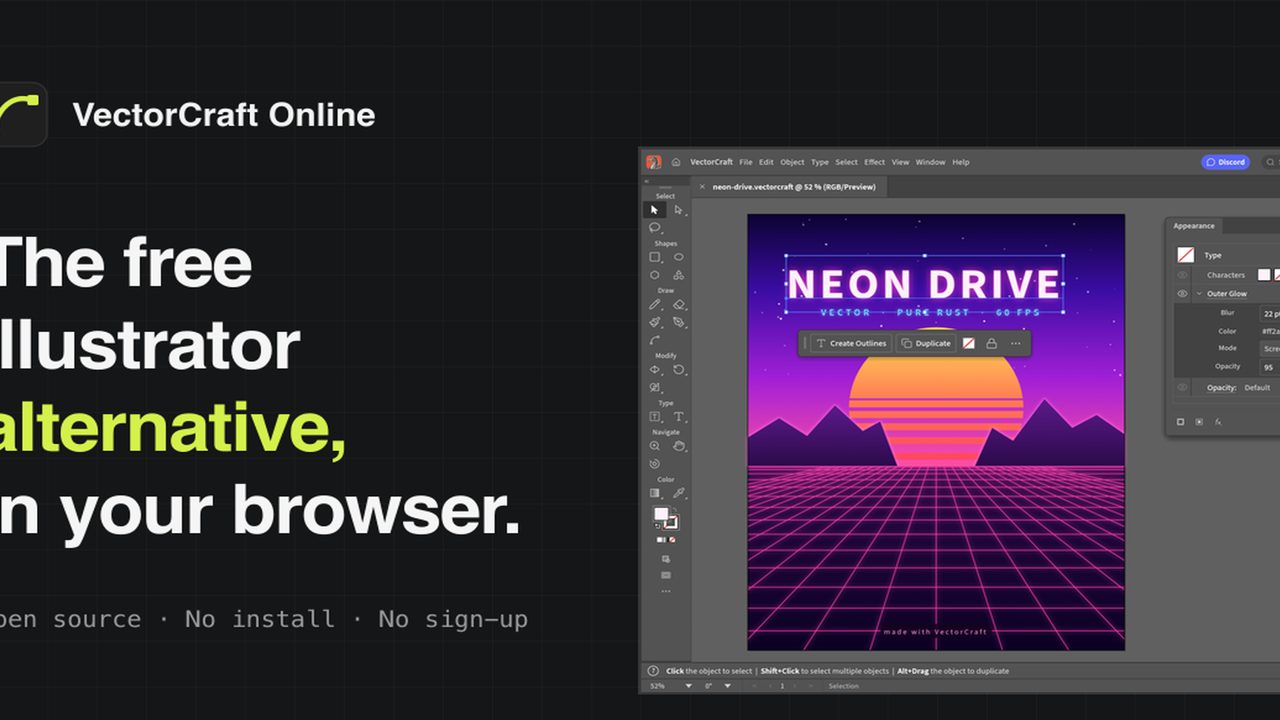The image size is (1280, 720).
Task: Click the Outer Glow Opacity value field
Action: (x=1270, y=367)
